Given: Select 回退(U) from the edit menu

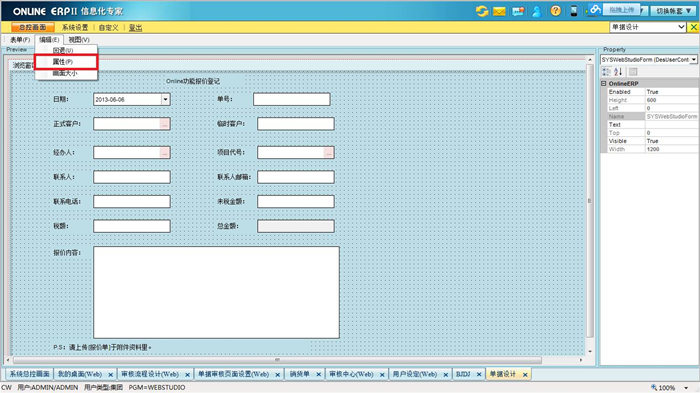Looking at the screenshot, I should (x=66, y=50).
